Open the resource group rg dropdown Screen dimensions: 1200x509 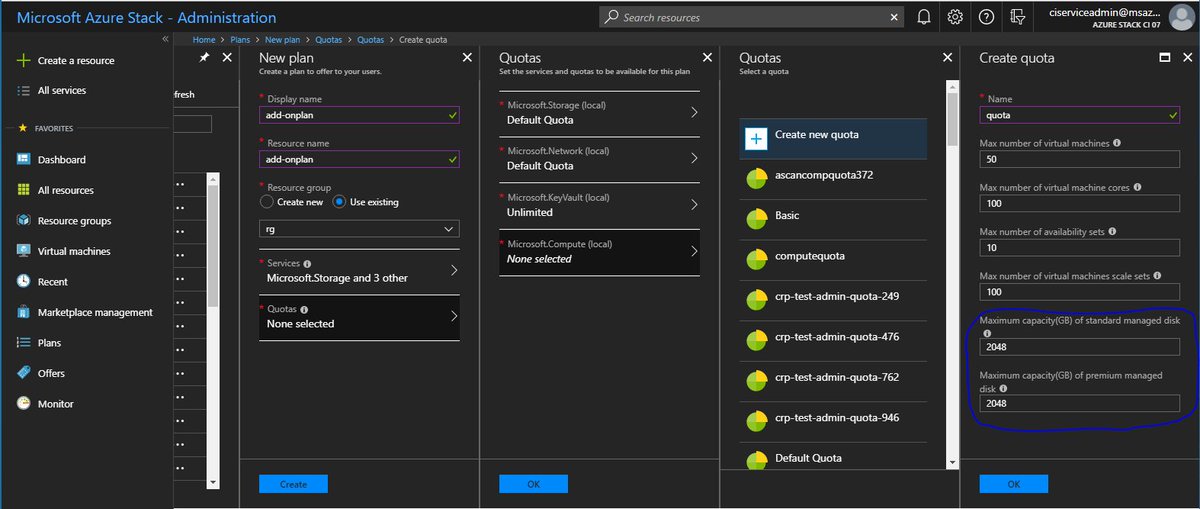(x=359, y=229)
